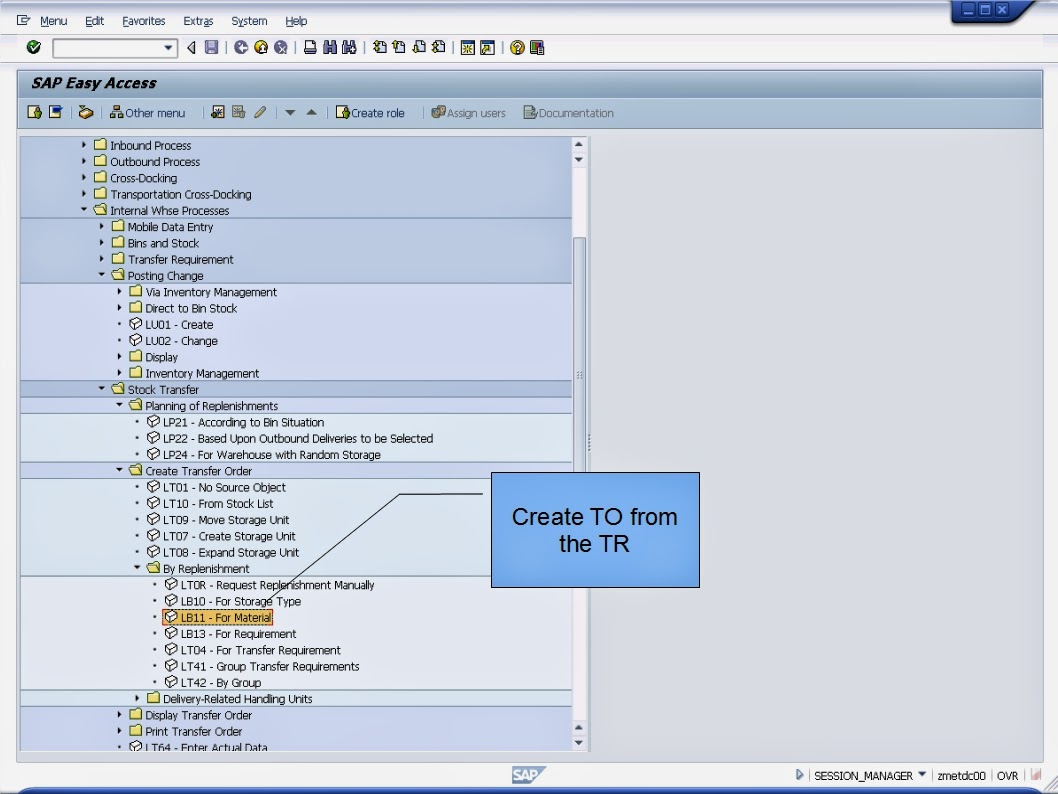
Task: Move favorites up arrow icon
Action: [x=312, y=113]
